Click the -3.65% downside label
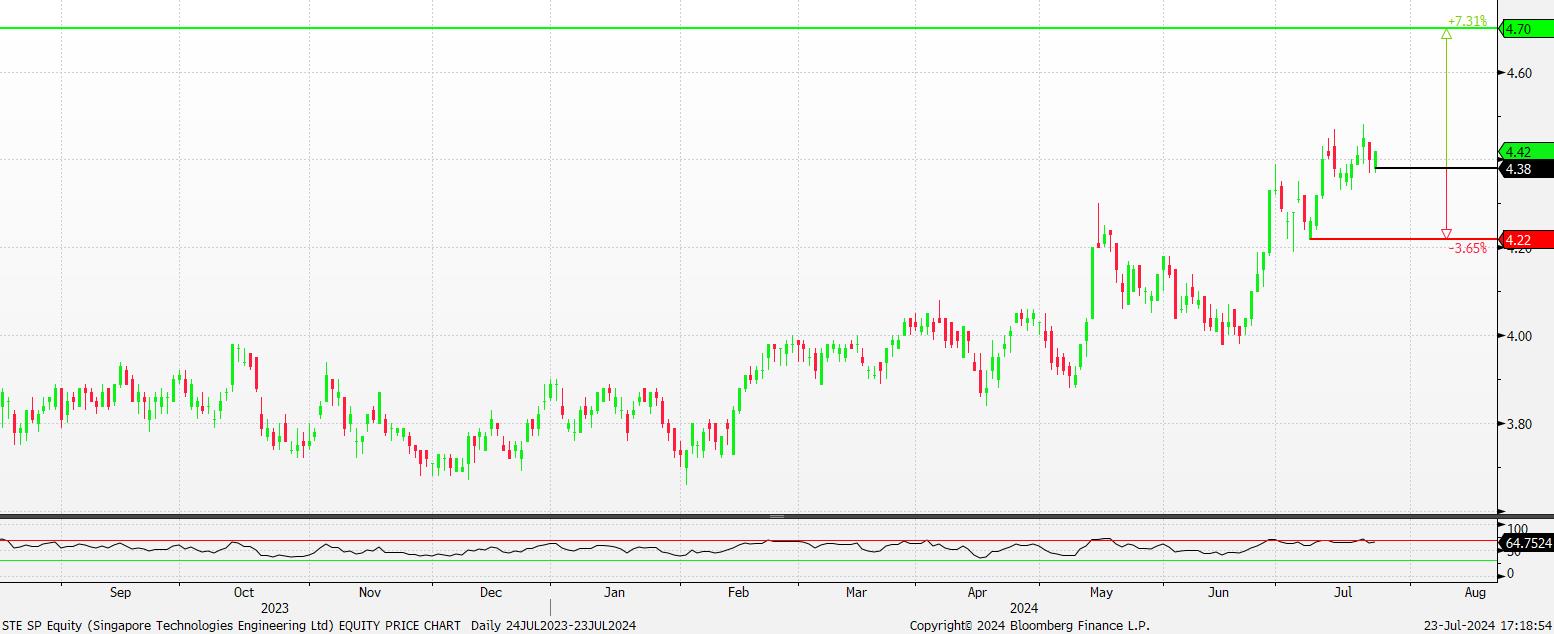The width and height of the screenshot is (1554, 634). pyautogui.click(x=1467, y=248)
